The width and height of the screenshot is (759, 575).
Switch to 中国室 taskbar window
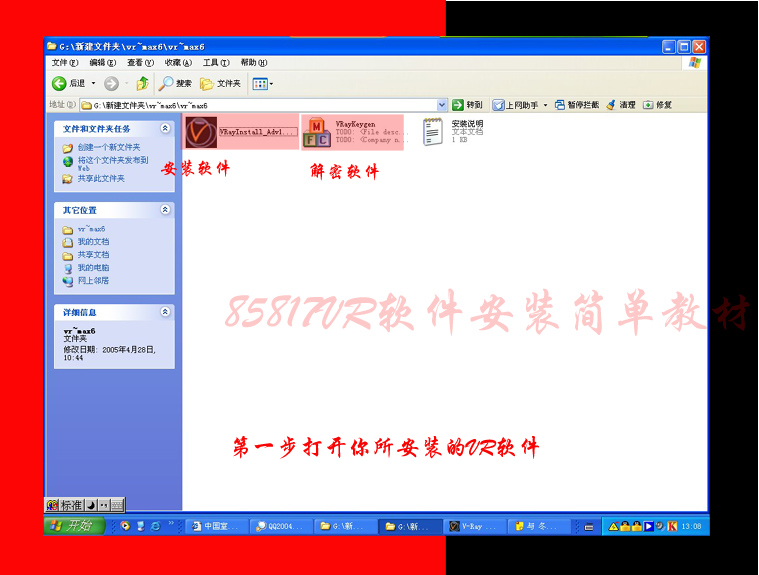(217, 526)
